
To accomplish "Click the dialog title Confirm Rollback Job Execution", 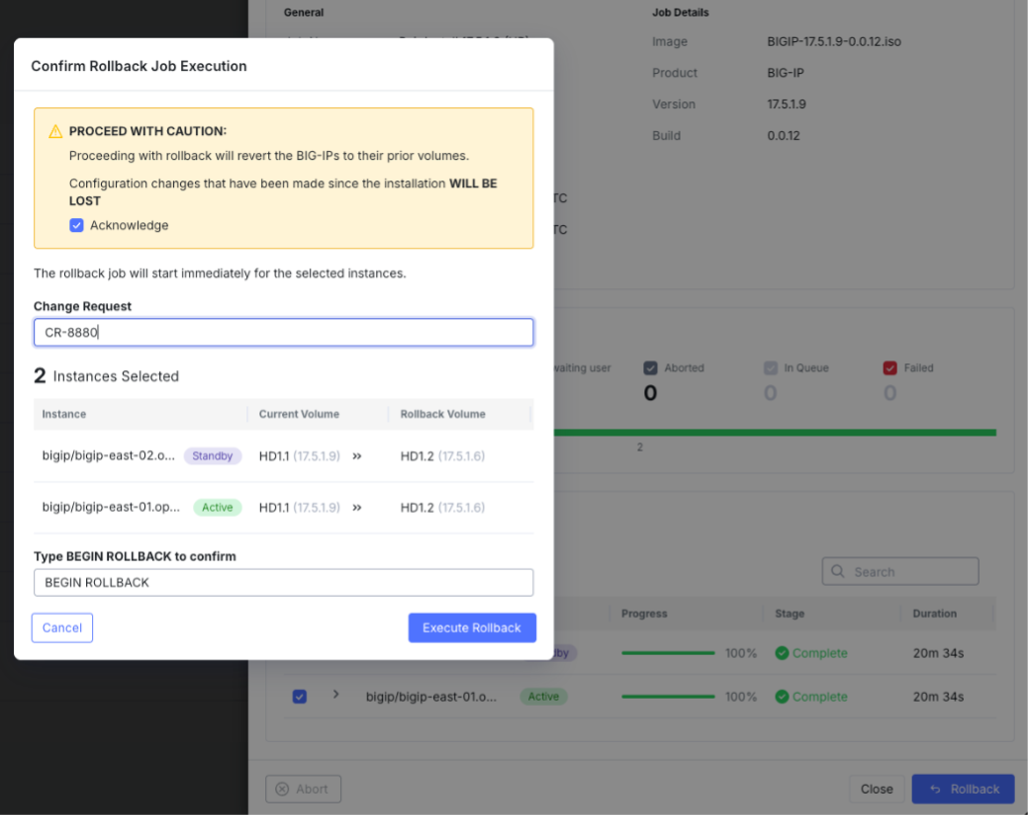I will (140, 66).
